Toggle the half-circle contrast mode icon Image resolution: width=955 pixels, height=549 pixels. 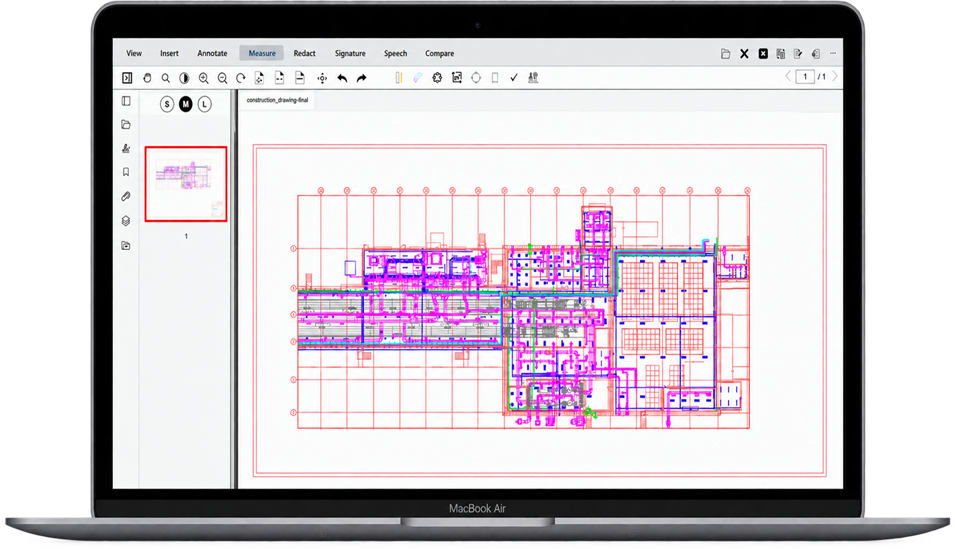tap(184, 78)
